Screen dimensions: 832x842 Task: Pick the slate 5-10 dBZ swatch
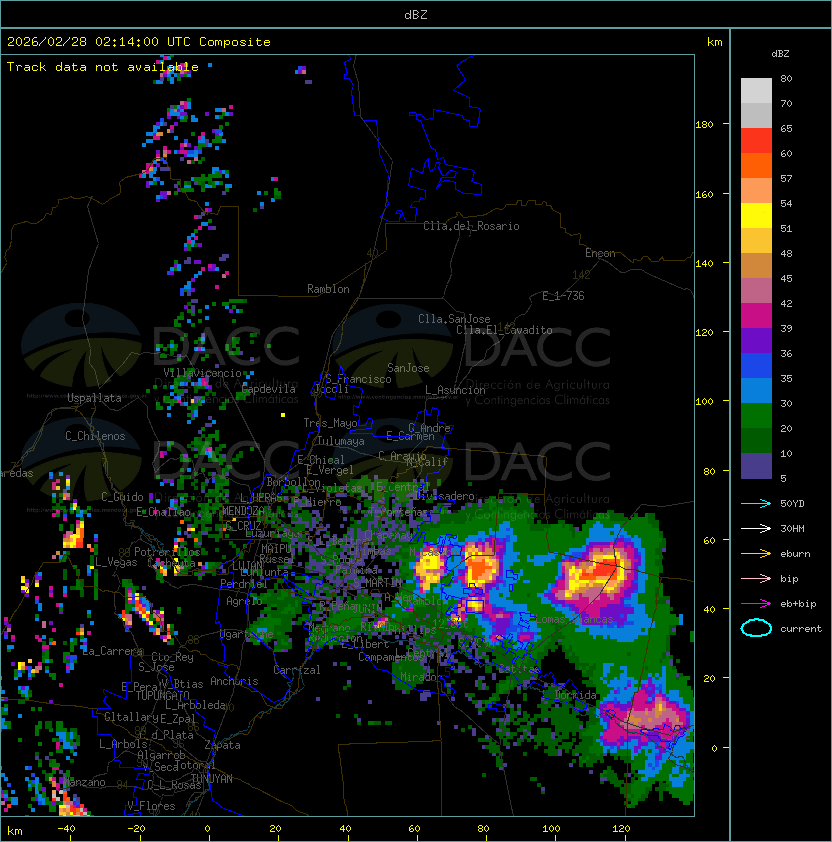click(756, 466)
